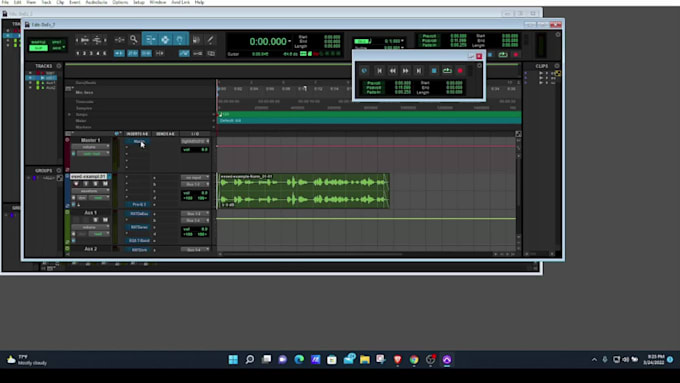Toggle Insertion Follows Playback button

click(160, 53)
